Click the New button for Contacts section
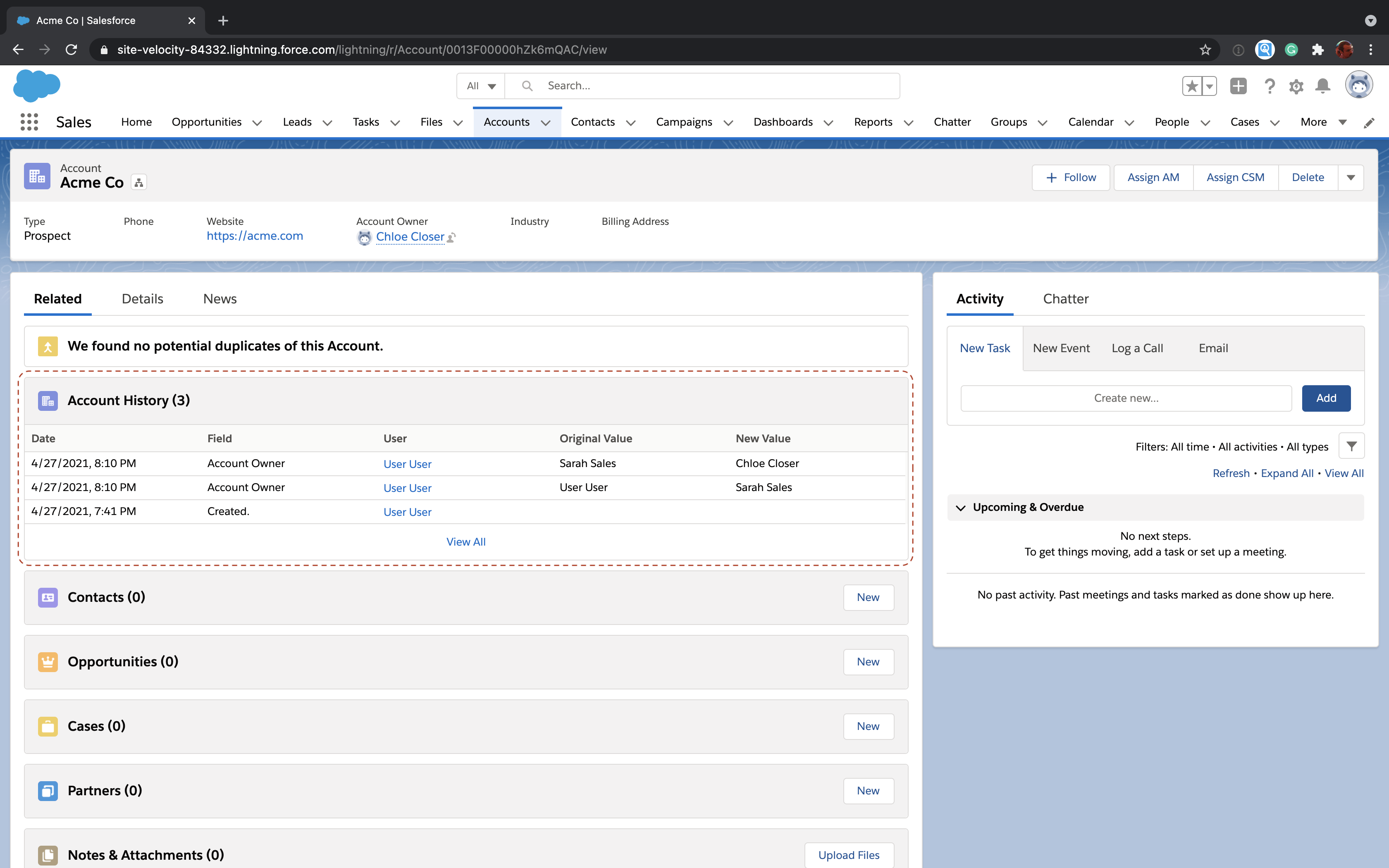This screenshot has height=868, width=1389. [x=867, y=597]
